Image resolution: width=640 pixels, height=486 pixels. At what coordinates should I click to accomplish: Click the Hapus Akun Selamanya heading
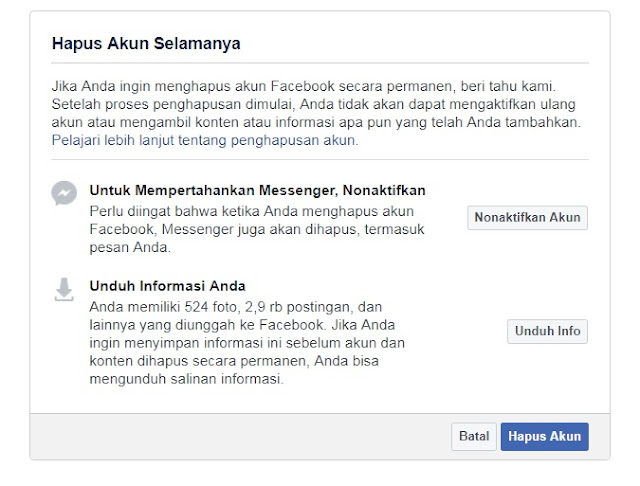click(x=146, y=44)
